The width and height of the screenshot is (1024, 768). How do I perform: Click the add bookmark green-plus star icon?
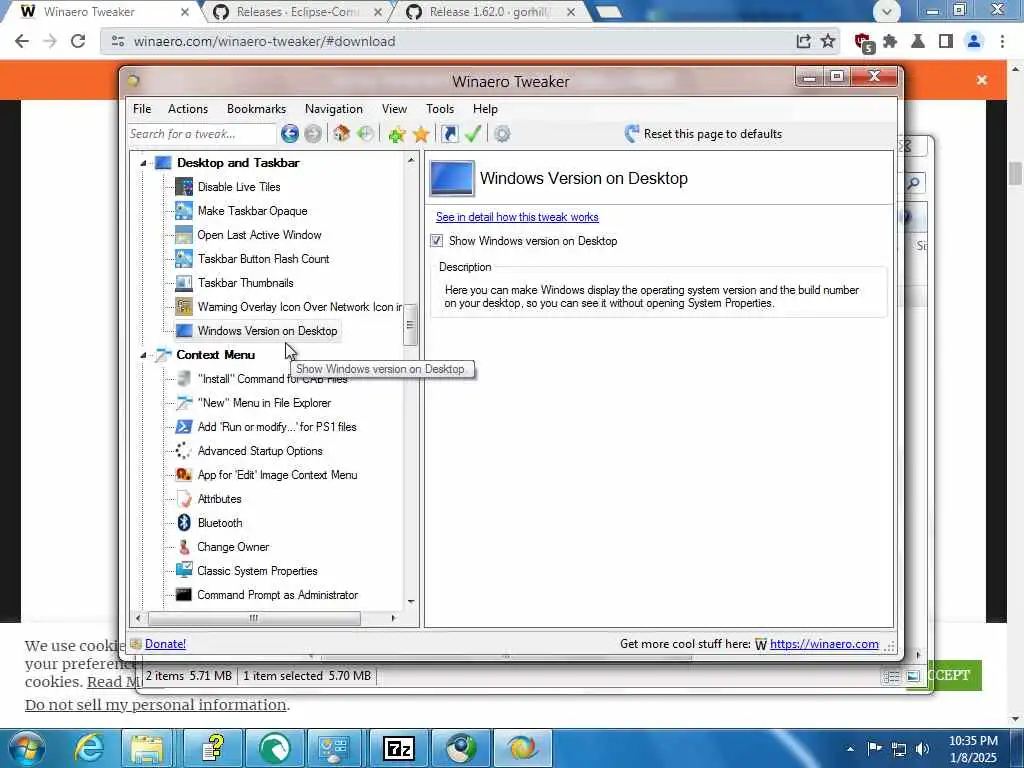pyautogui.click(x=396, y=134)
